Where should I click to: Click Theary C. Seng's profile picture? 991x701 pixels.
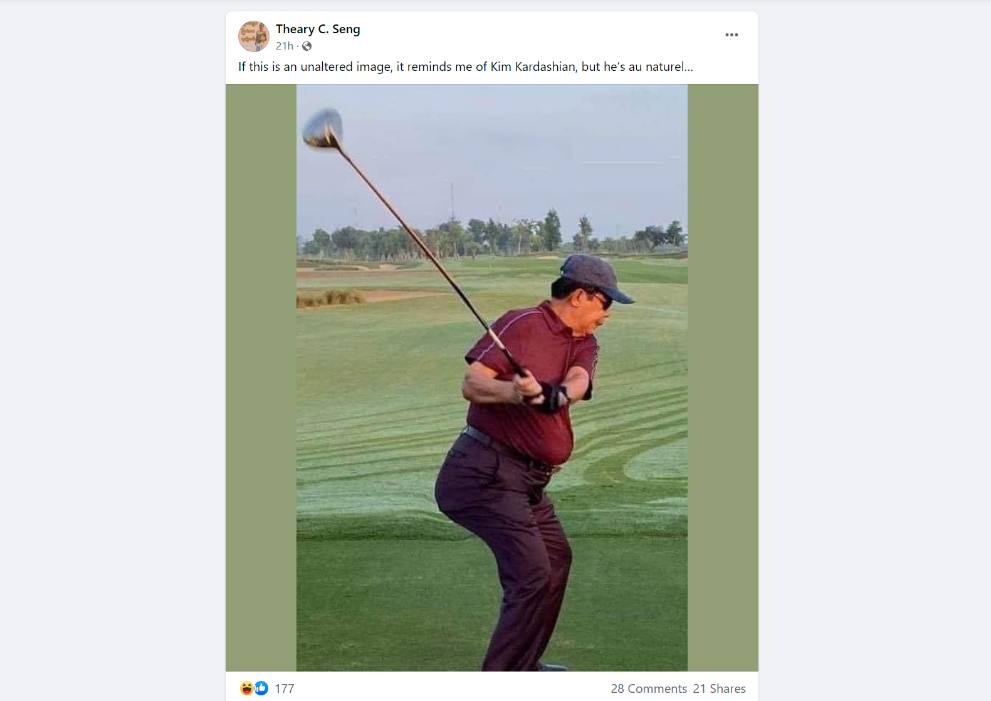254,36
